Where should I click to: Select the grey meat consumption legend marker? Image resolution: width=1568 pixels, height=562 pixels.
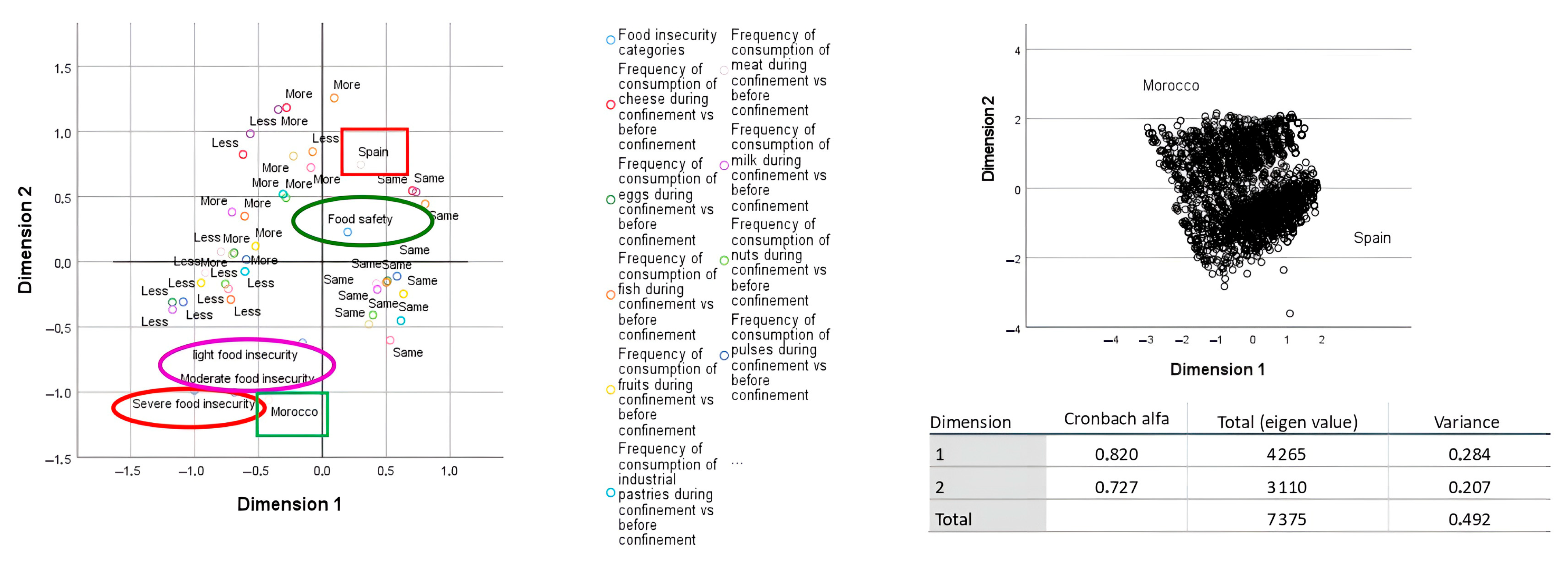(724, 71)
